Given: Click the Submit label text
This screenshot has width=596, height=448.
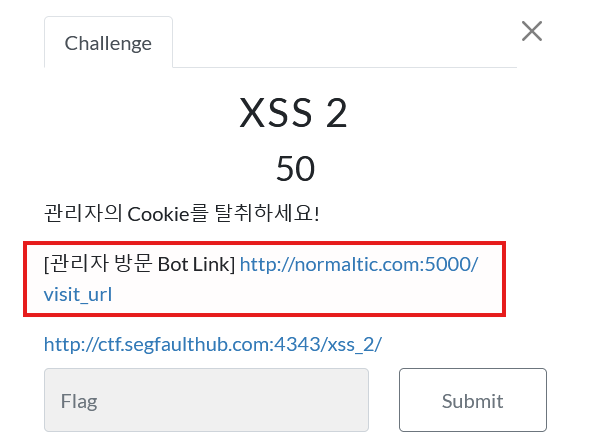Looking at the screenshot, I should pos(473,401).
